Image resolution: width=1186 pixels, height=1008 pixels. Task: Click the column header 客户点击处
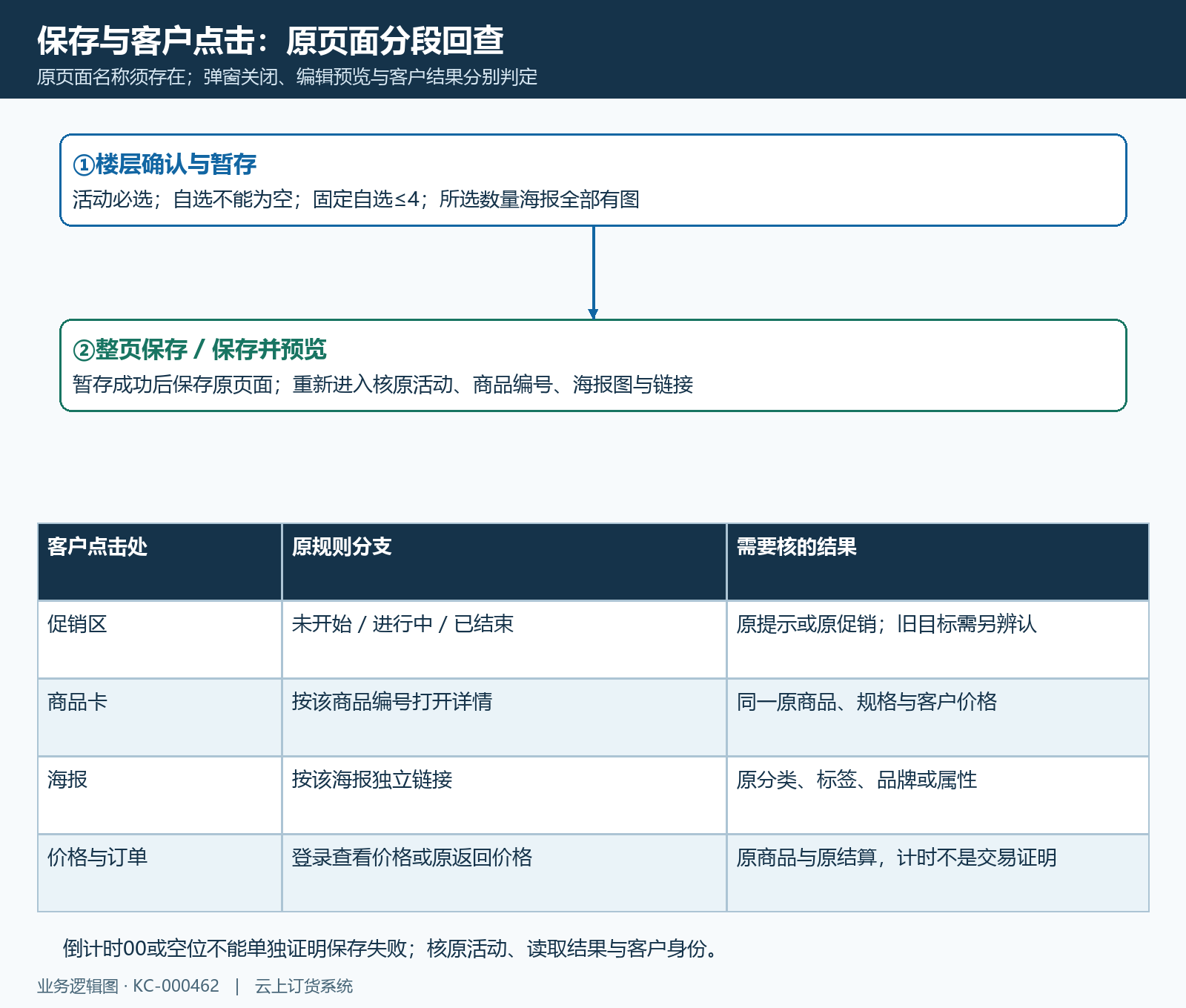[159, 562]
